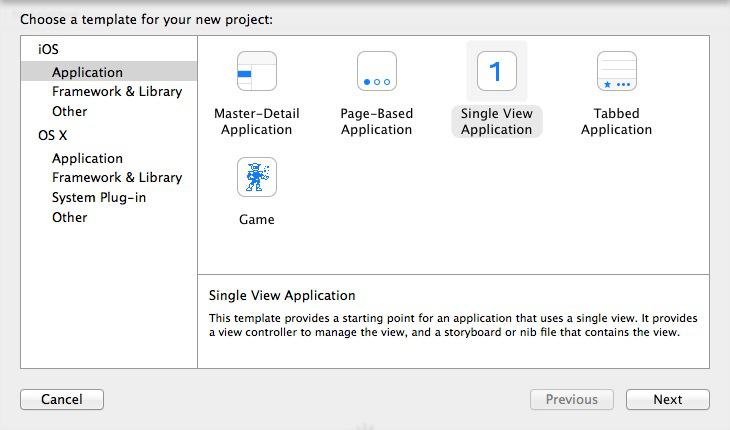The height and width of the screenshot is (430, 730).
Task: Cancel the new project dialog
Action: 62,399
